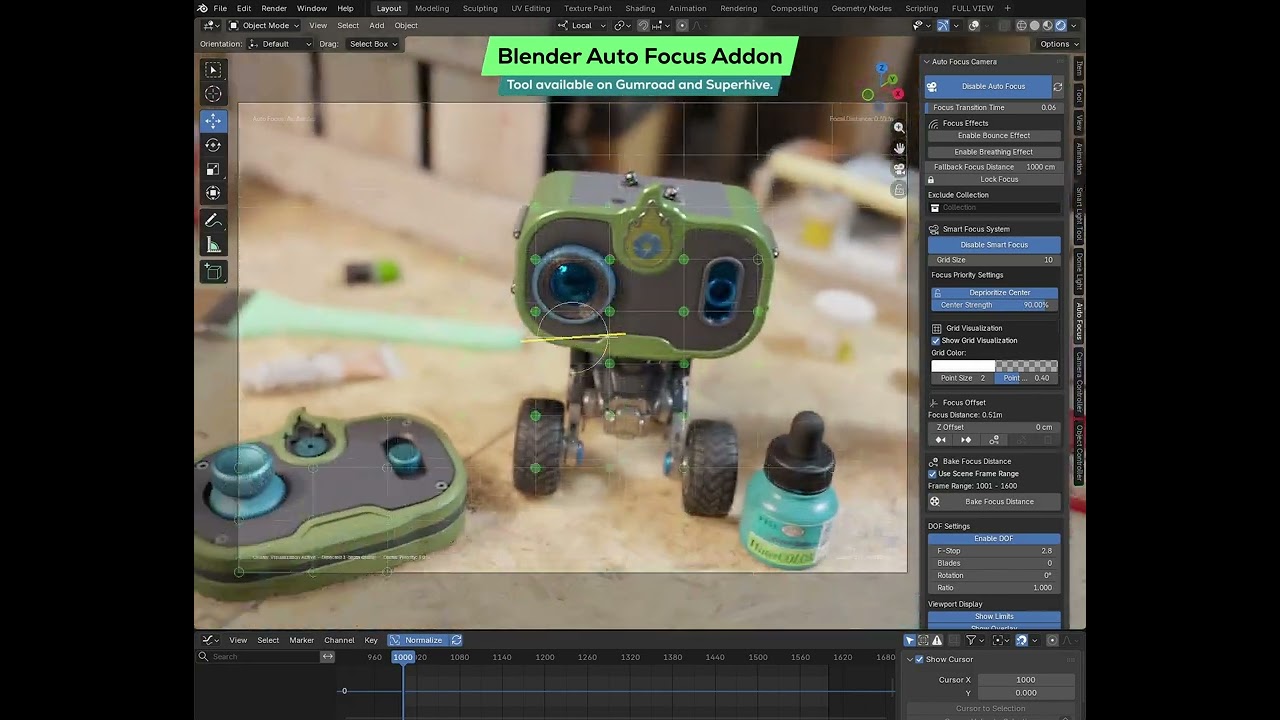Toggle Use Scene Frame Range checkbox
The width and height of the screenshot is (1280, 720).
[933, 474]
